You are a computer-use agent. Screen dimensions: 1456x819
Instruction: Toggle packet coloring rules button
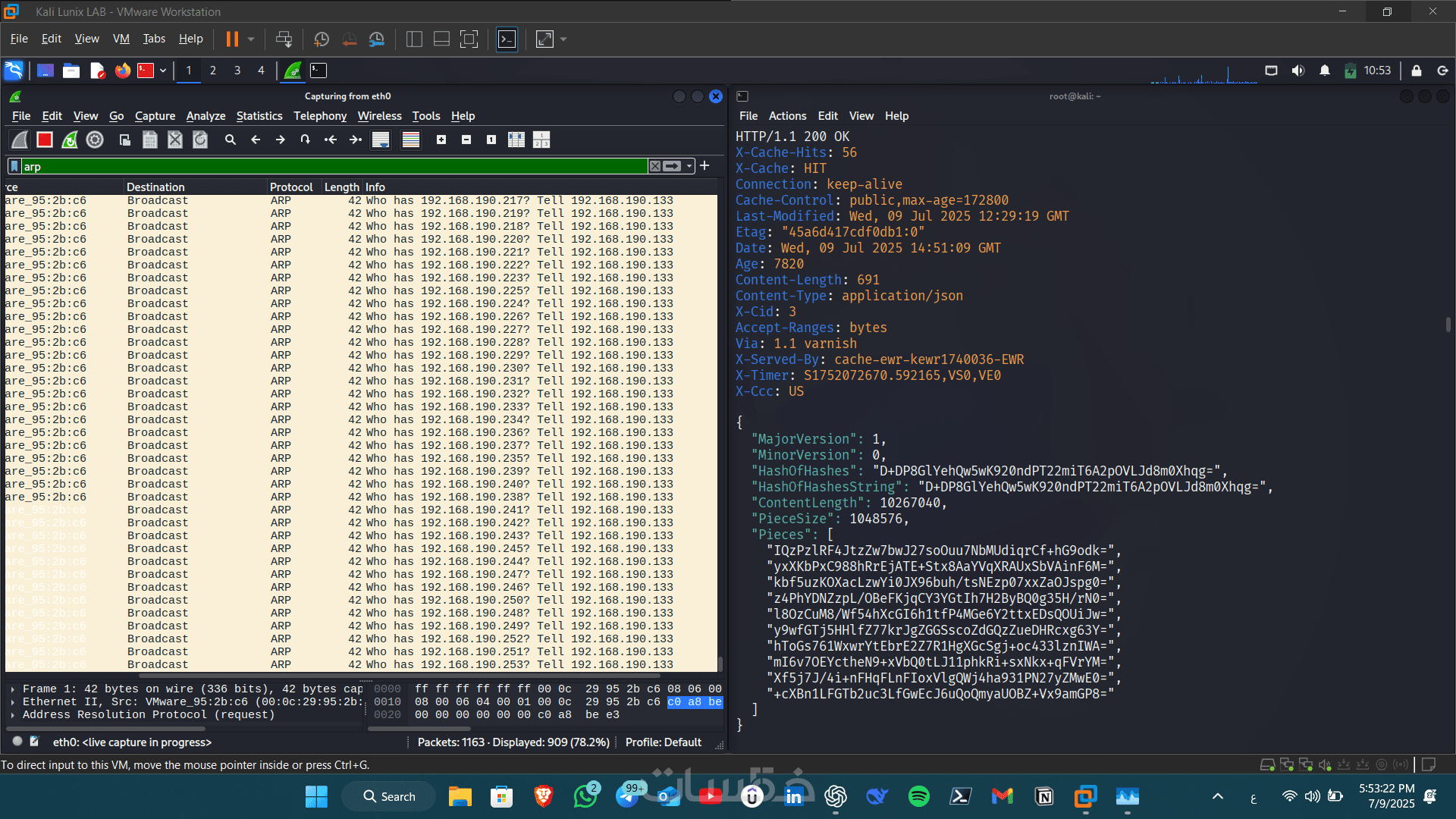point(411,140)
